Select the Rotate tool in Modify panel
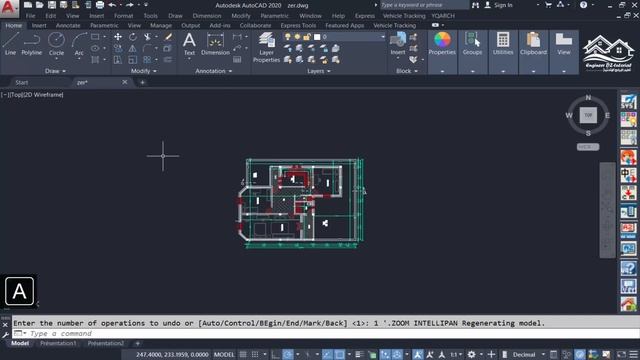The image size is (640, 360). click(133, 37)
